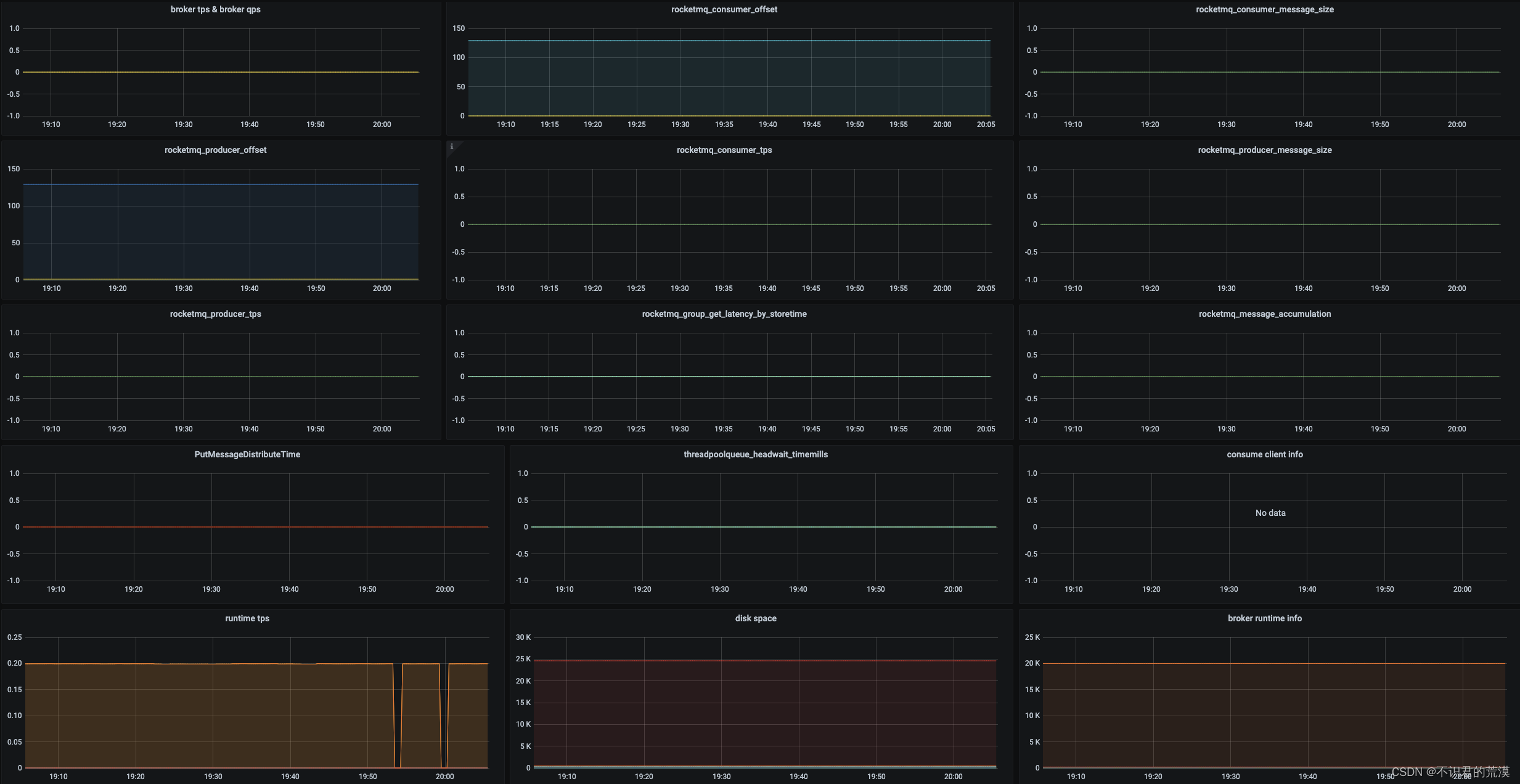Click the 'runtime tps' panel title
This screenshot has width=1520, height=784.
(247, 618)
